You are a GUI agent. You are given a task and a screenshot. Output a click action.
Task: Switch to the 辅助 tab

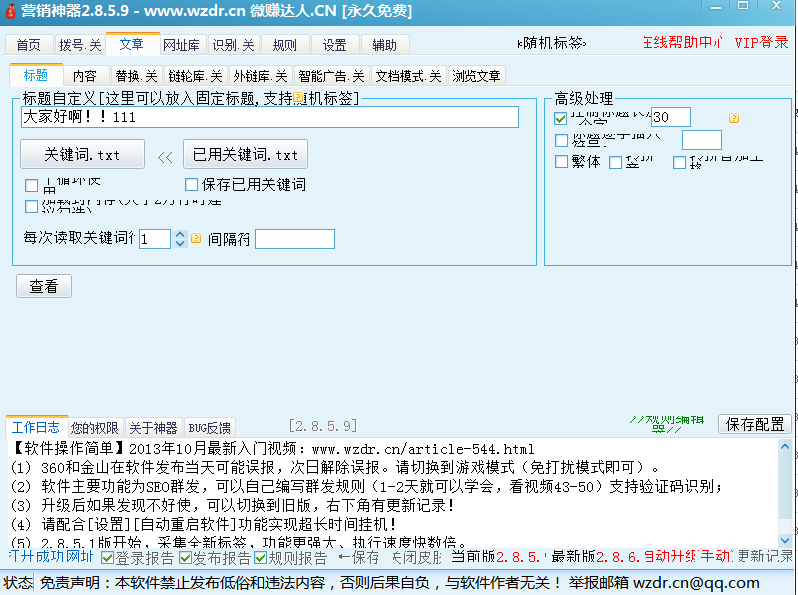[x=384, y=45]
